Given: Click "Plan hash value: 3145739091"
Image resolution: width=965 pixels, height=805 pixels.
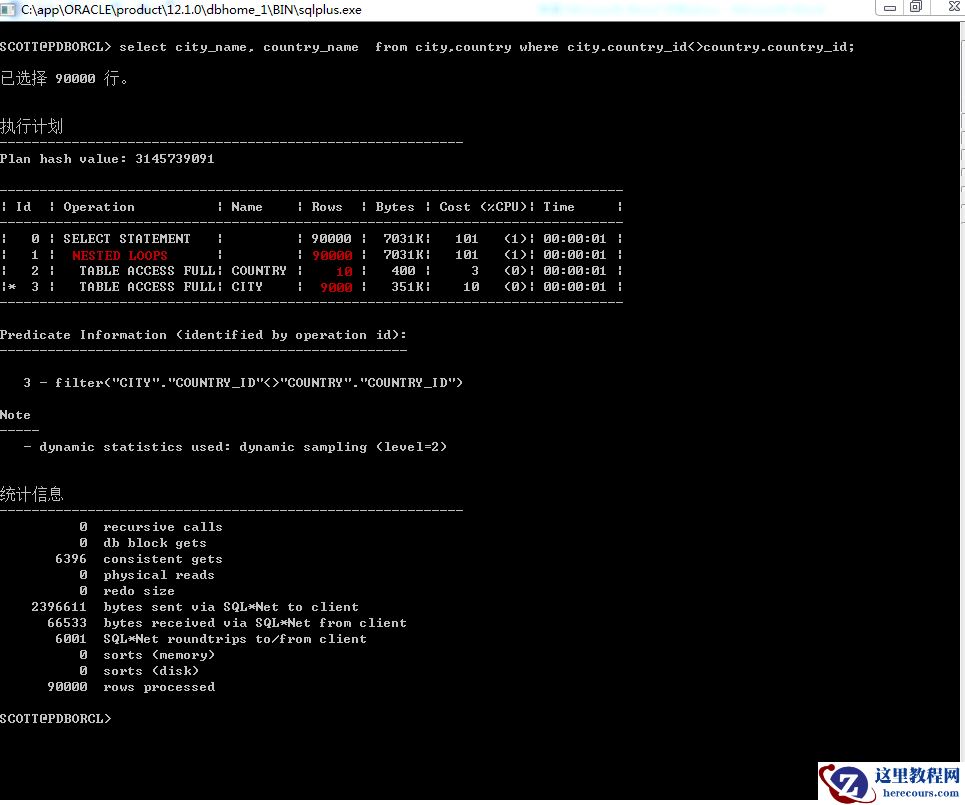Looking at the screenshot, I should tap(107, 159).
